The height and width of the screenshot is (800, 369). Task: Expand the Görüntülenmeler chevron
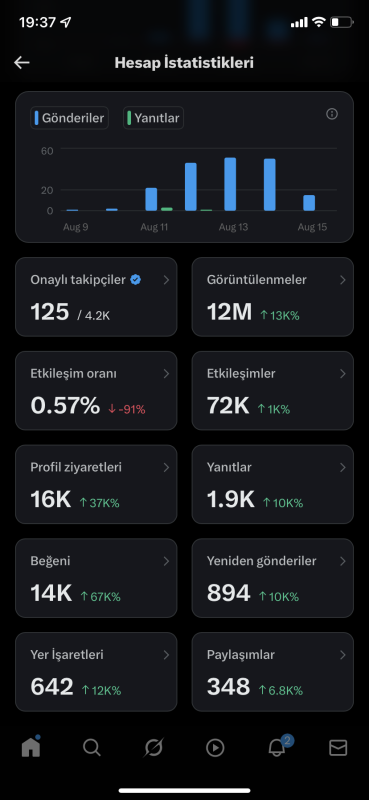342,280
